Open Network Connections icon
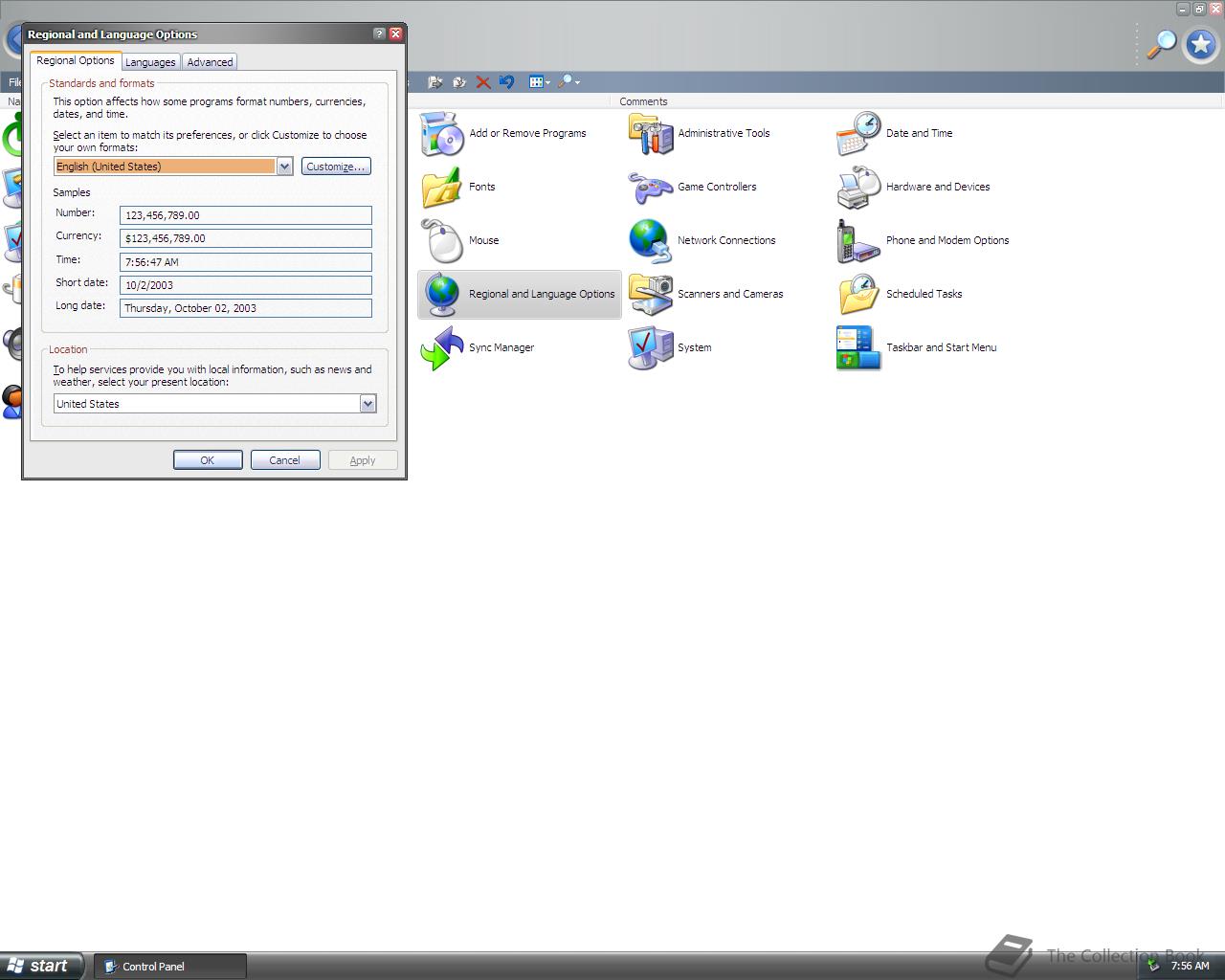Image resolution: width=1225 pixels, height=980 pixels. 651,241
